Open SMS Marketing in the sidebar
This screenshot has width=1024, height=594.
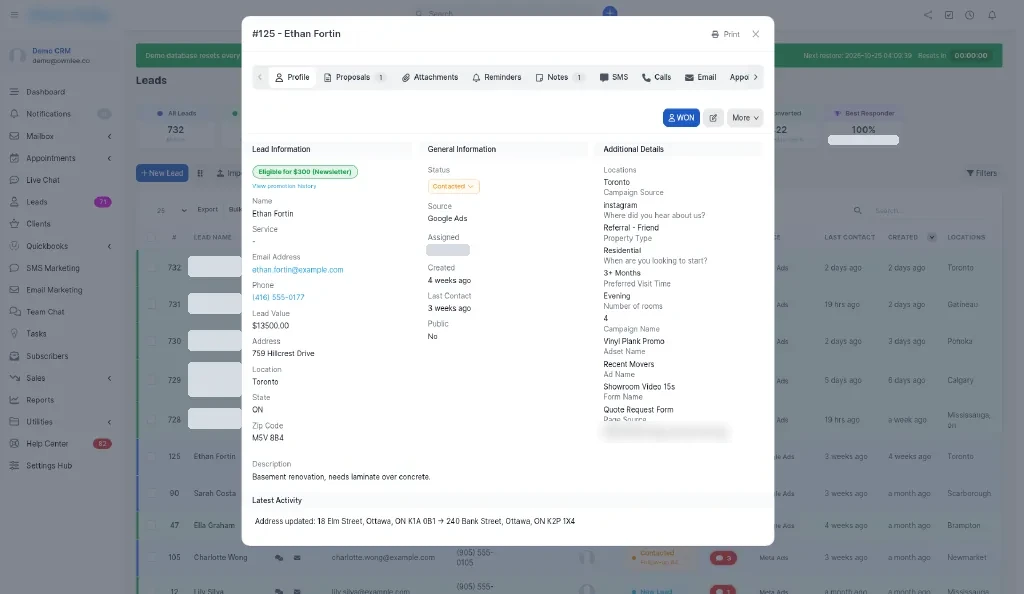point(52,268)
